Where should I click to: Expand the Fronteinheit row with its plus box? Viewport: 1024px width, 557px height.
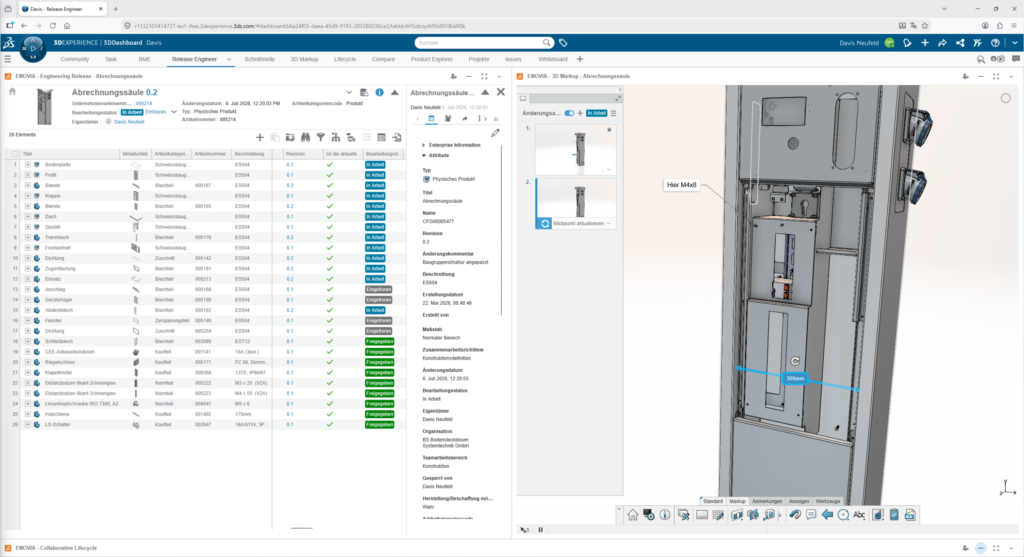[x=27, y=248]
